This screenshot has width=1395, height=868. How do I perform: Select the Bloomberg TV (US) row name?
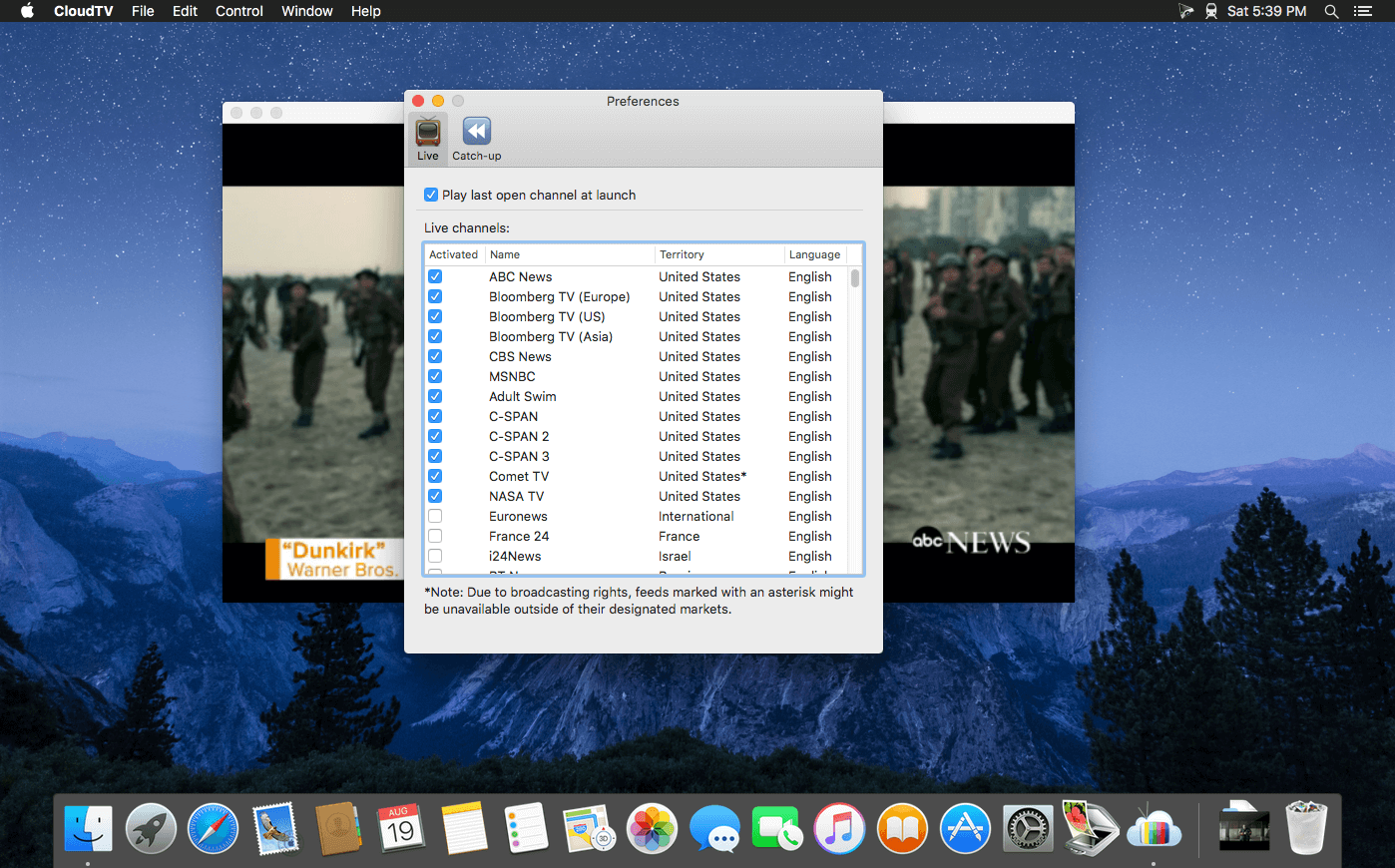pos(547,316)
